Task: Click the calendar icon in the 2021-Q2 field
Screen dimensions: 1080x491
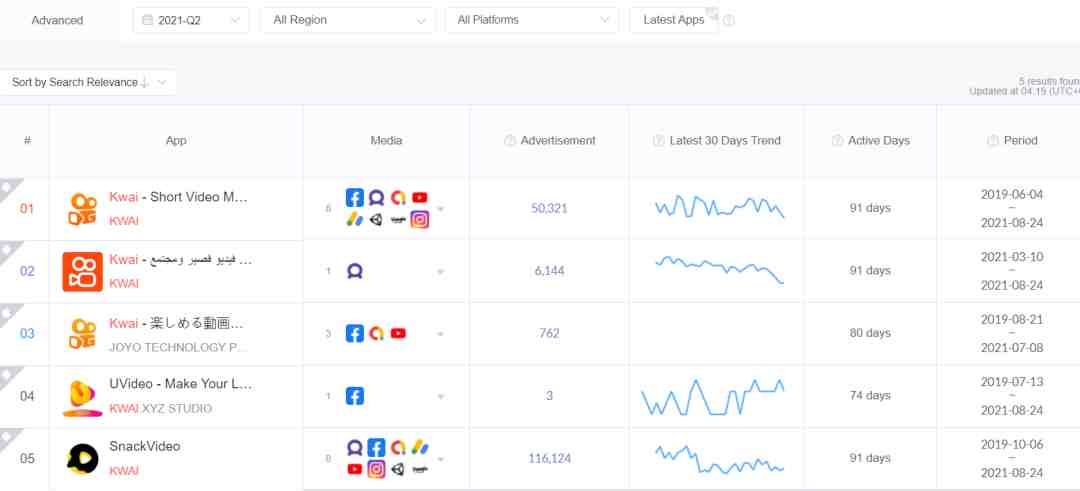Action: coord(147,20)
